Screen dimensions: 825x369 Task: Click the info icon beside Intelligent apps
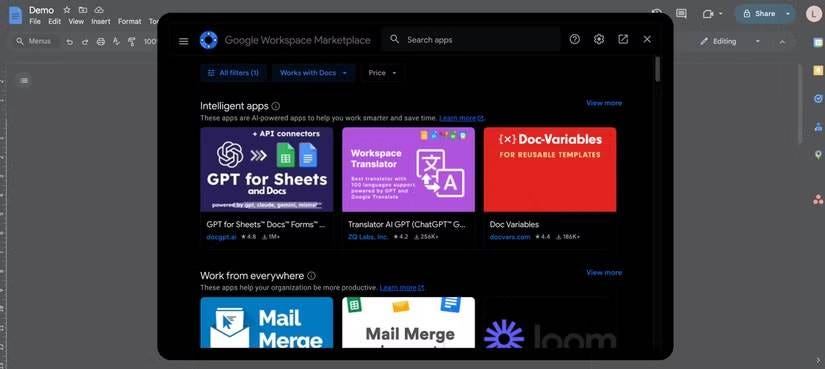276,106
